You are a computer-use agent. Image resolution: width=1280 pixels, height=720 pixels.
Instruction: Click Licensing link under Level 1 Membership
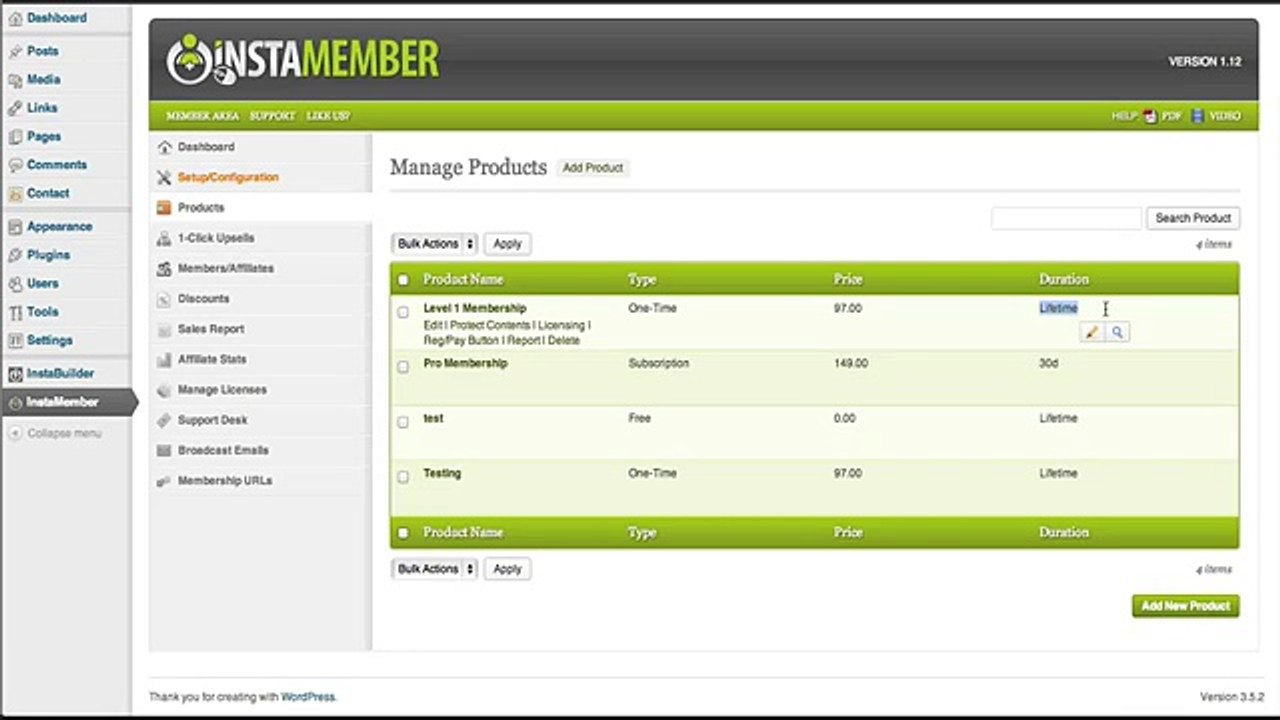(561, 326)
